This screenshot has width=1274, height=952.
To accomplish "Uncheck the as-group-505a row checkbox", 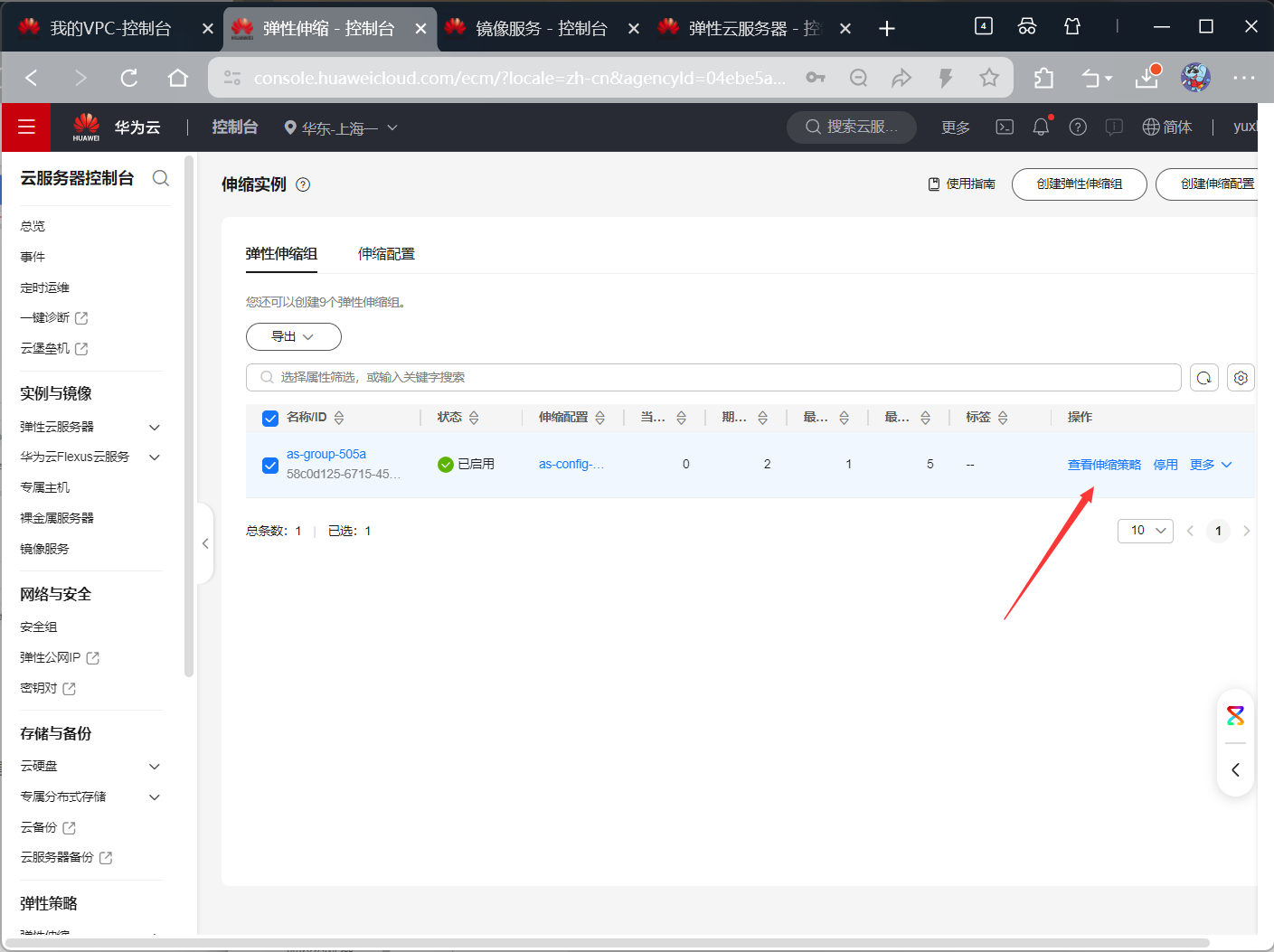I will [x=269, y=465].
